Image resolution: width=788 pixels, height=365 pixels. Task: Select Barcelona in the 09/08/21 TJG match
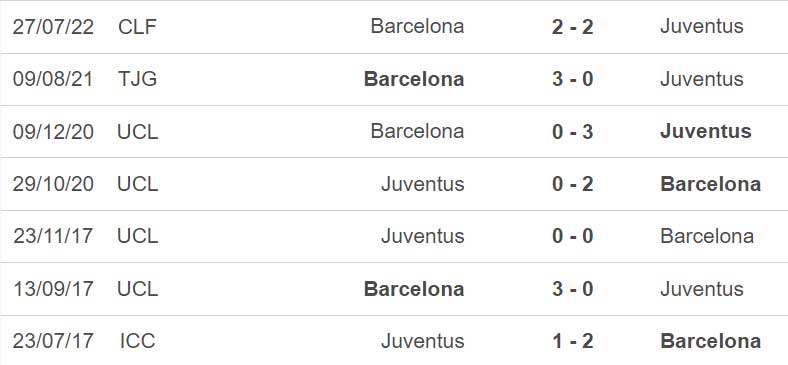pos(414,79)
